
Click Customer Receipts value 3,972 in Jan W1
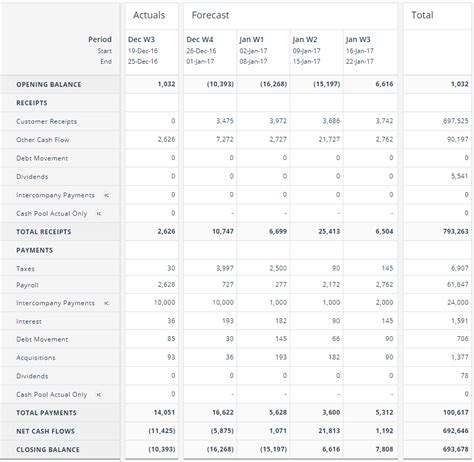[x=278, y=121]
